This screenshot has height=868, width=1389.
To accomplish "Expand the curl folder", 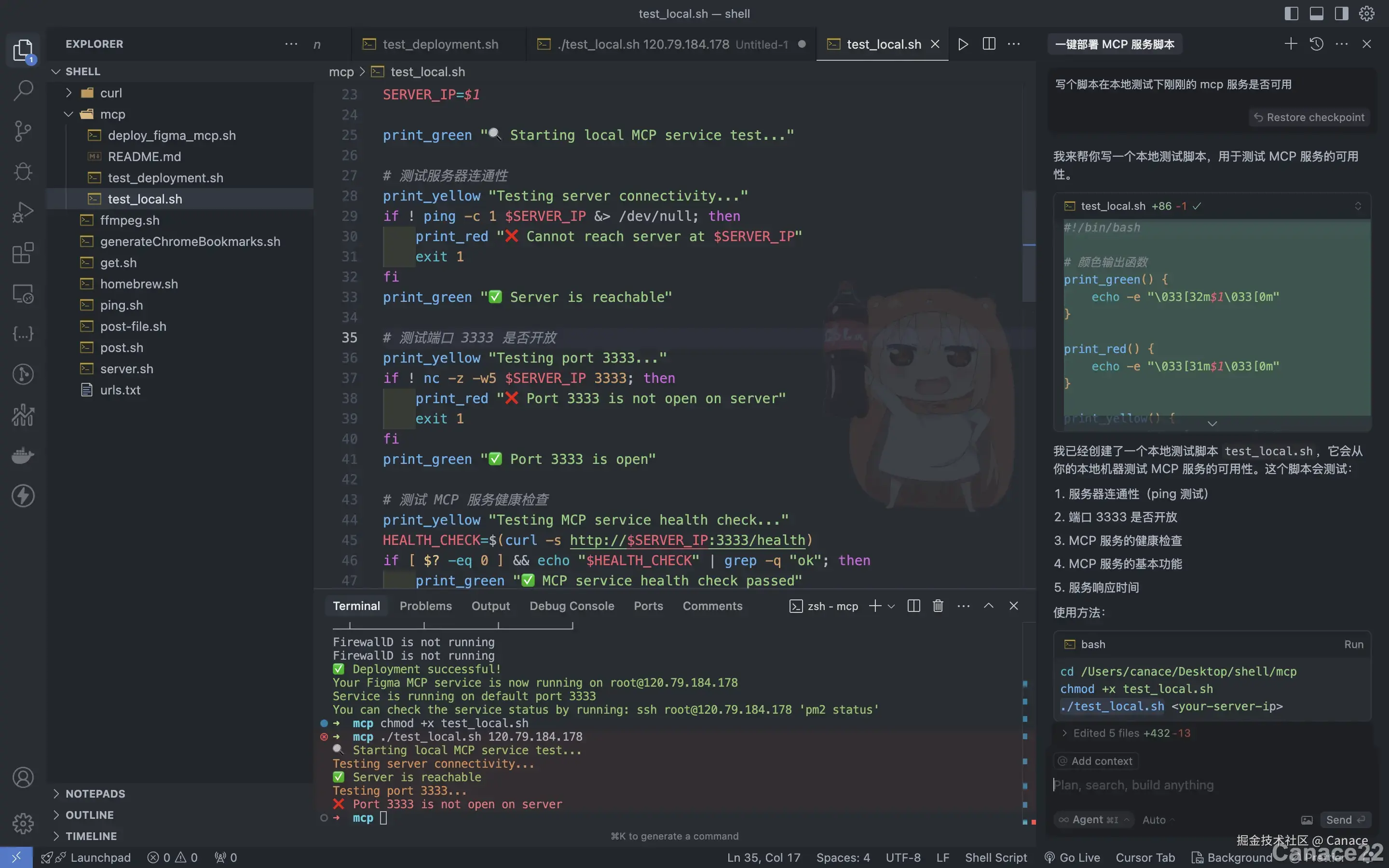I will [111, 93].
